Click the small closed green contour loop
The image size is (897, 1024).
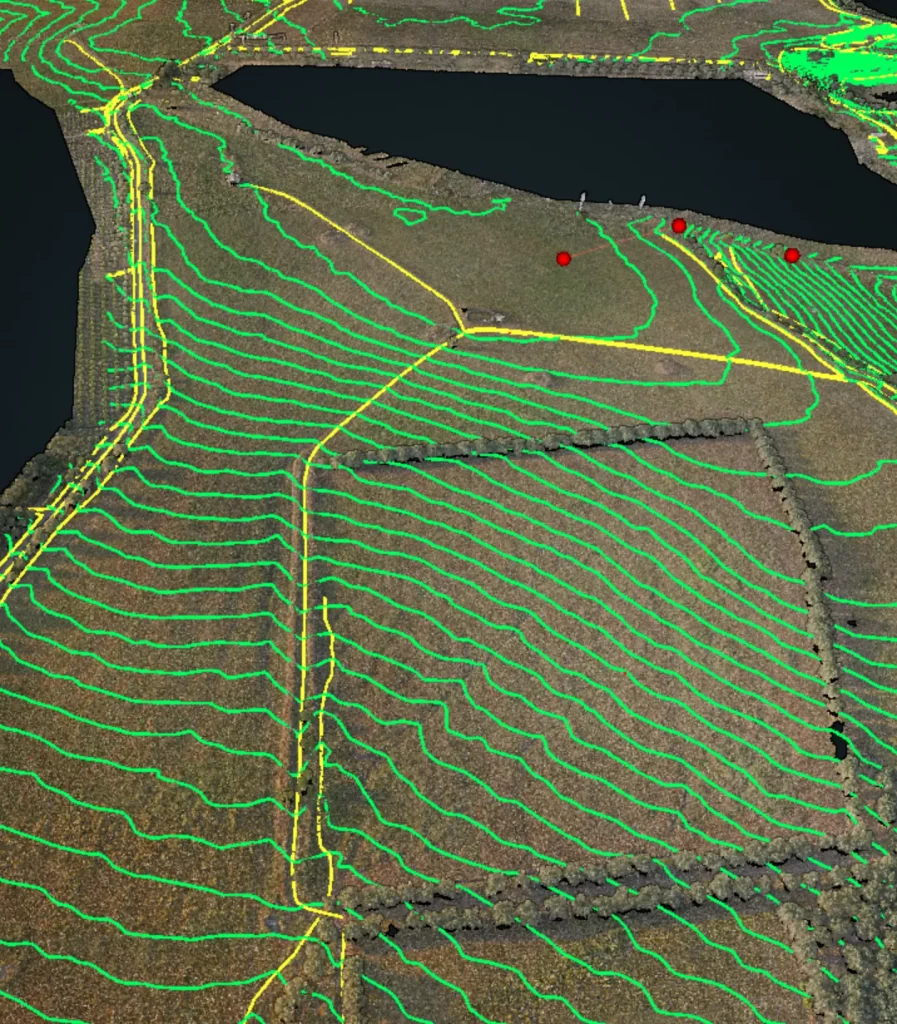point(408,214)
